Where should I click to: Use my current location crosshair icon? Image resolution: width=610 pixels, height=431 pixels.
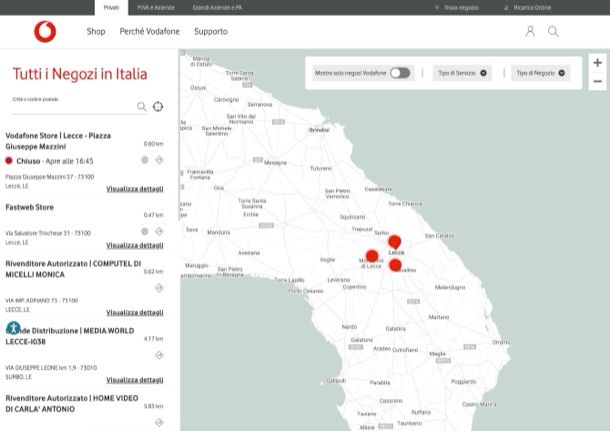coord(158,106)
